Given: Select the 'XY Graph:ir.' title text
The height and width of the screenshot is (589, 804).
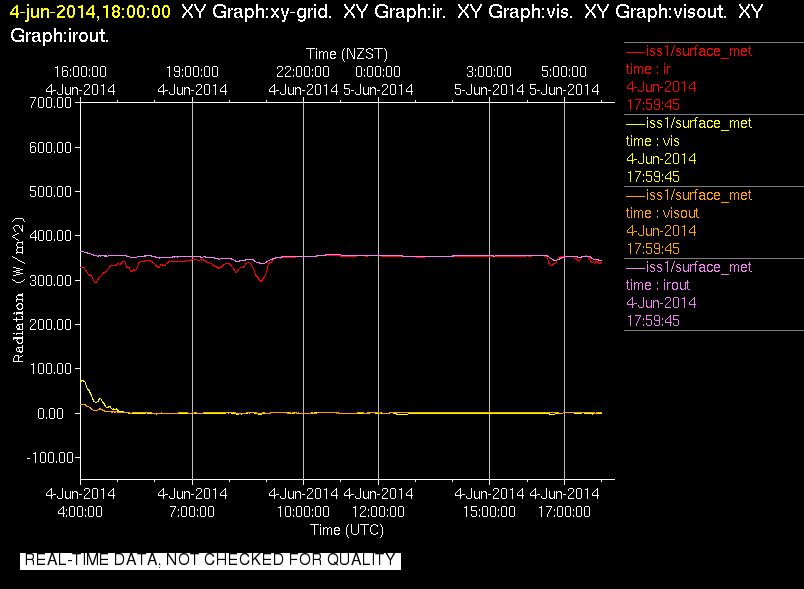Looking at the screenshot, I should pos(394,11).
